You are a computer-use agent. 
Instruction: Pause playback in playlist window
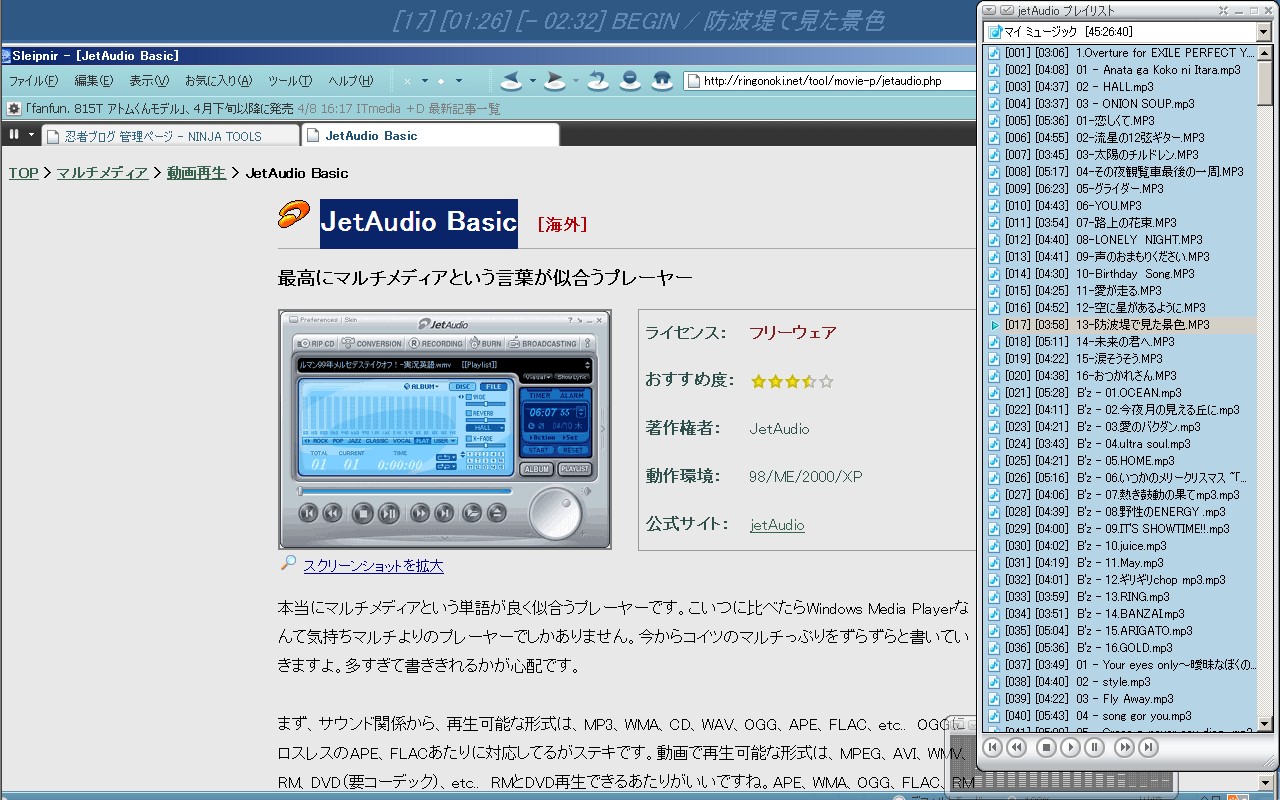(x=1095, y=747)
